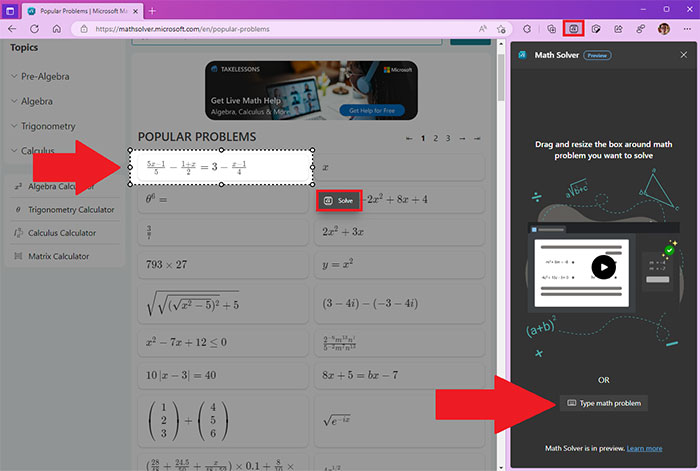Open the −2x² + 8x + 4 problem card
This screenshot has height=471, width=700.
coord(399,199)
